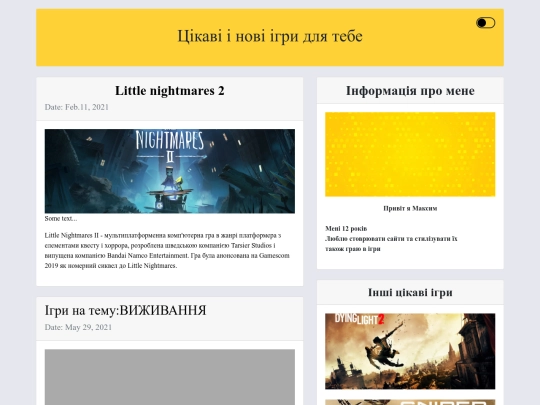Image resolution: width=540 pixels, height=405 pixels.
Task: Click the yellow dotted profile image
Action: pos(410,154)
